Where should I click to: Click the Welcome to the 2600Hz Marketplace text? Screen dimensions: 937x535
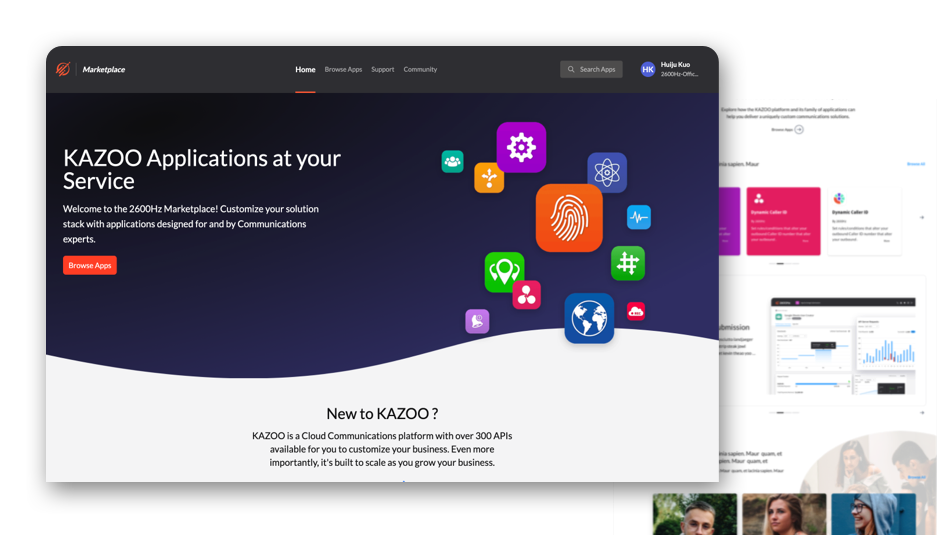(x=191, y=224)
